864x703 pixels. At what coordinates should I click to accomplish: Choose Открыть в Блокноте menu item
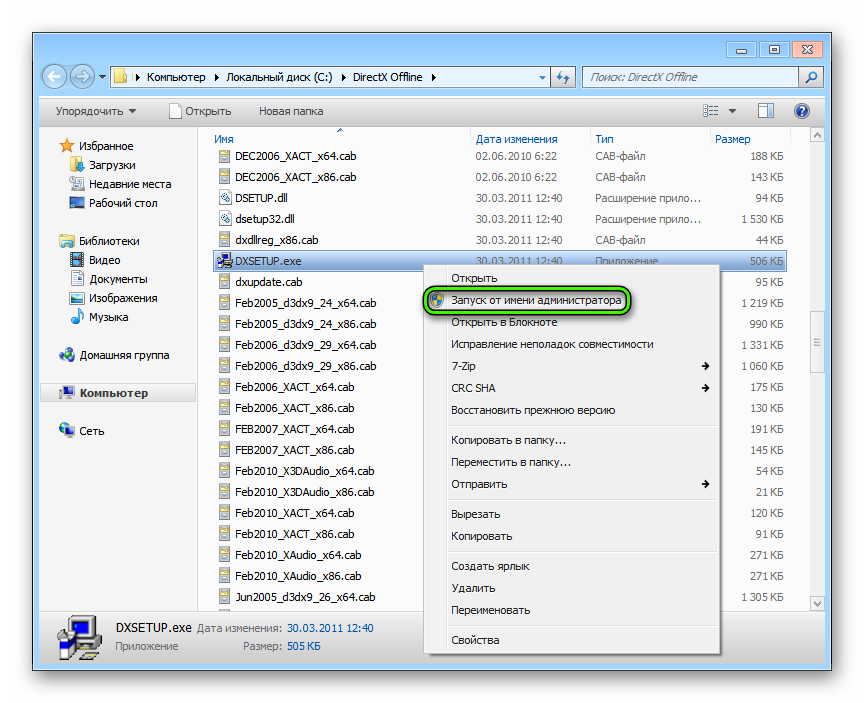571,322
